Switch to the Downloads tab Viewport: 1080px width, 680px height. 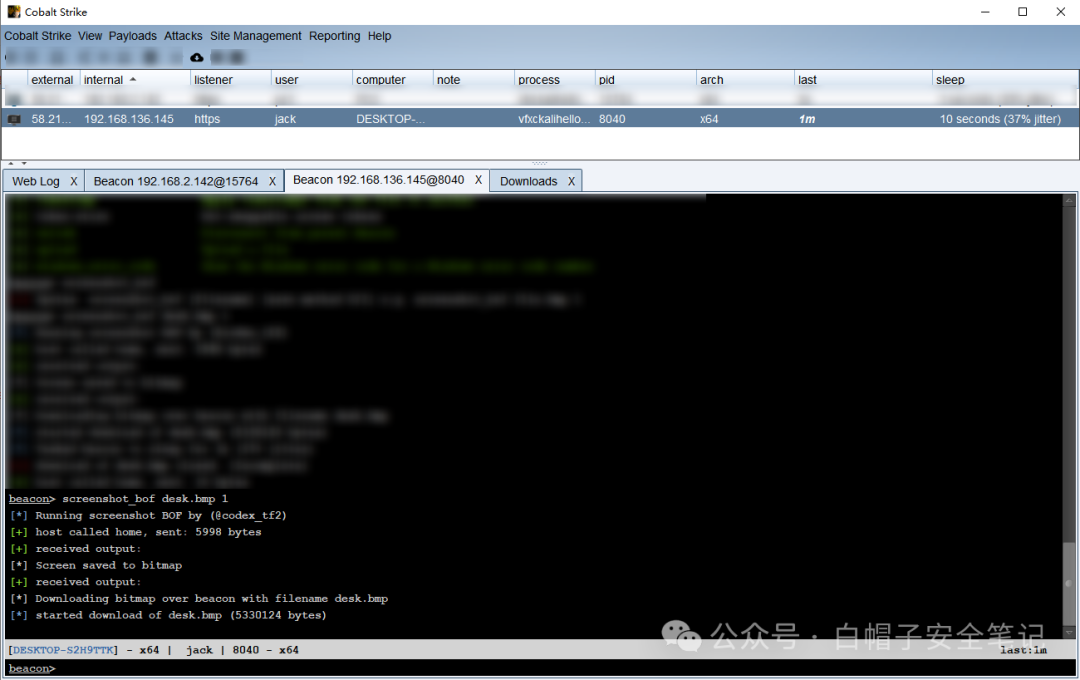click(529, 181)
